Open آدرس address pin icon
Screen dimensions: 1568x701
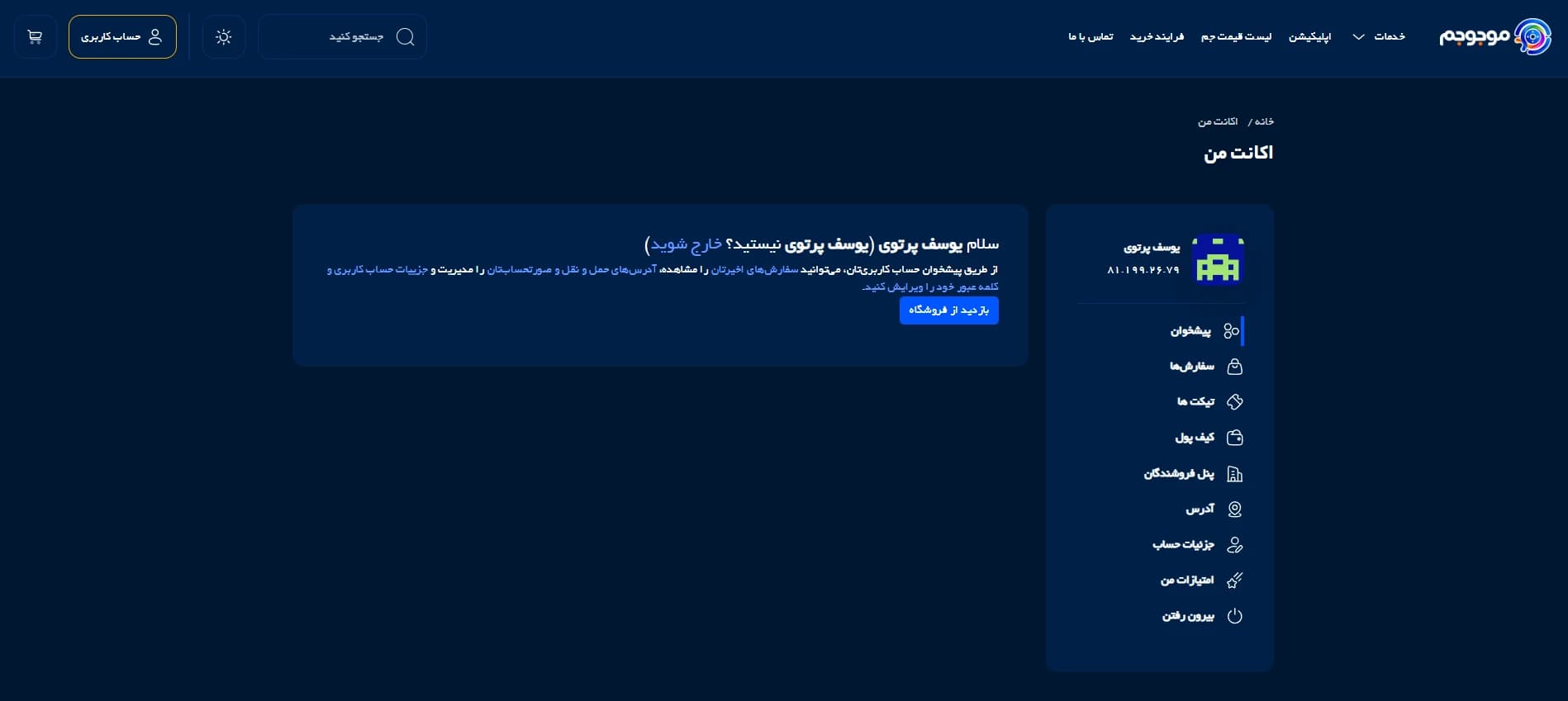point(1234,509)
